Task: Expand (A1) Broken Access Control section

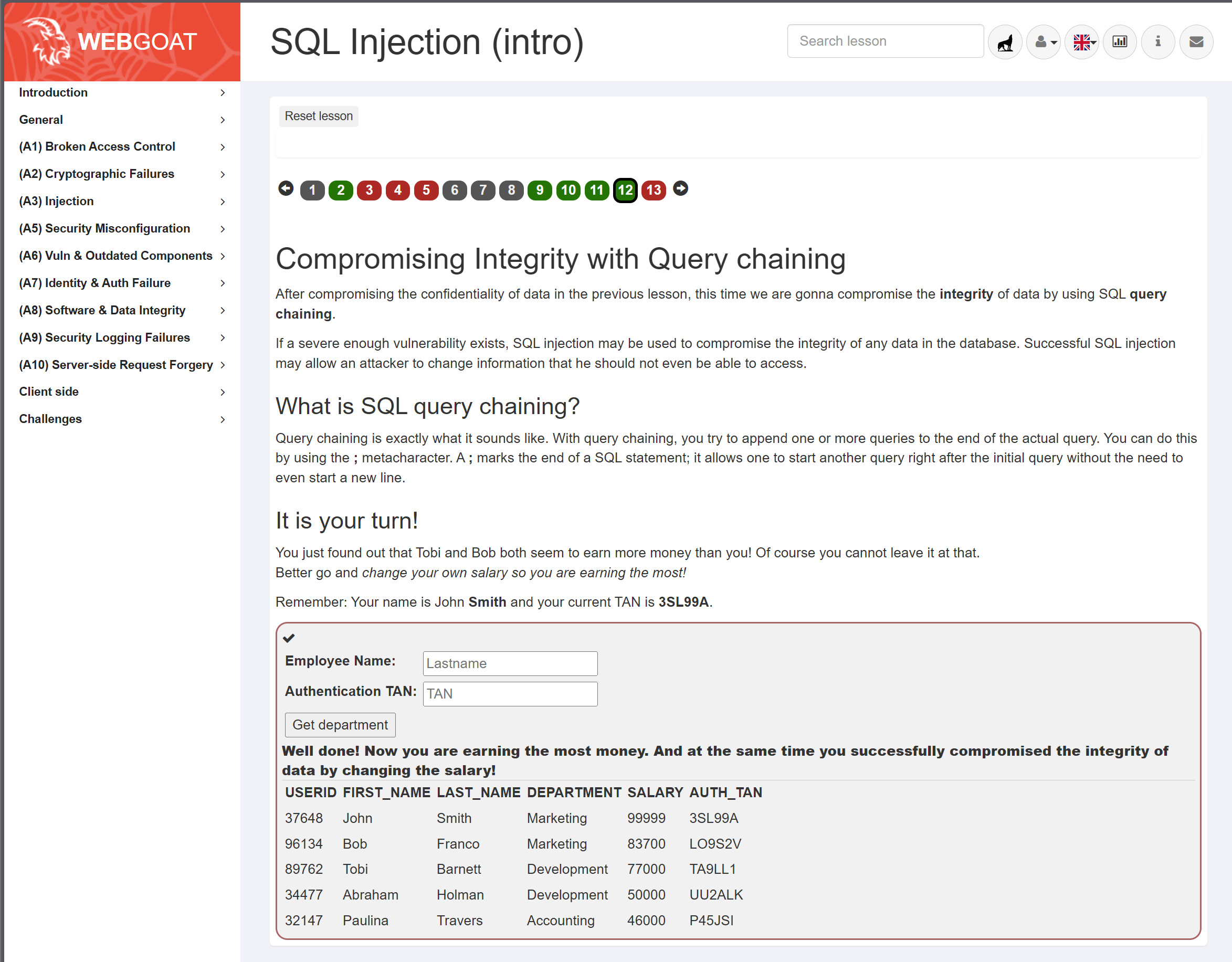Action: (x=121, y=146)
